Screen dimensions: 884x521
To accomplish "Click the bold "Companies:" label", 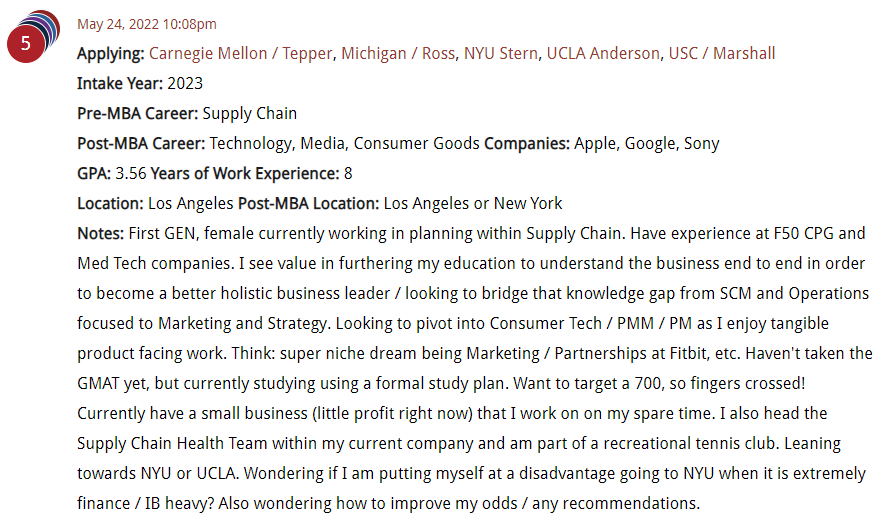I will [x=526, y=143].
